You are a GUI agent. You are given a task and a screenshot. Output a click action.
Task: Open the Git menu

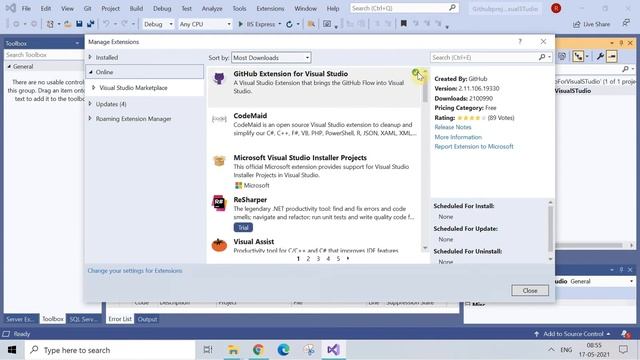[87, 8]
